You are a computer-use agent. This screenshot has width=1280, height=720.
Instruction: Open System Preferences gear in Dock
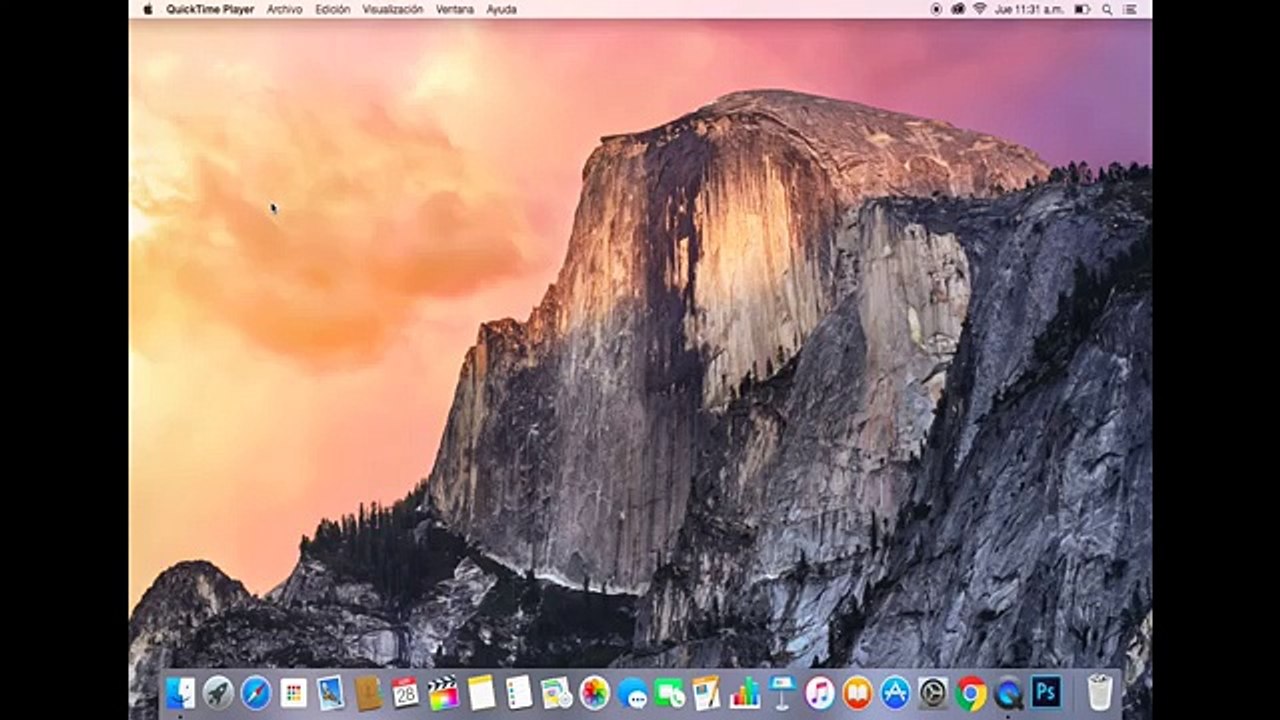pyautogui.click(x=933, y=692)
